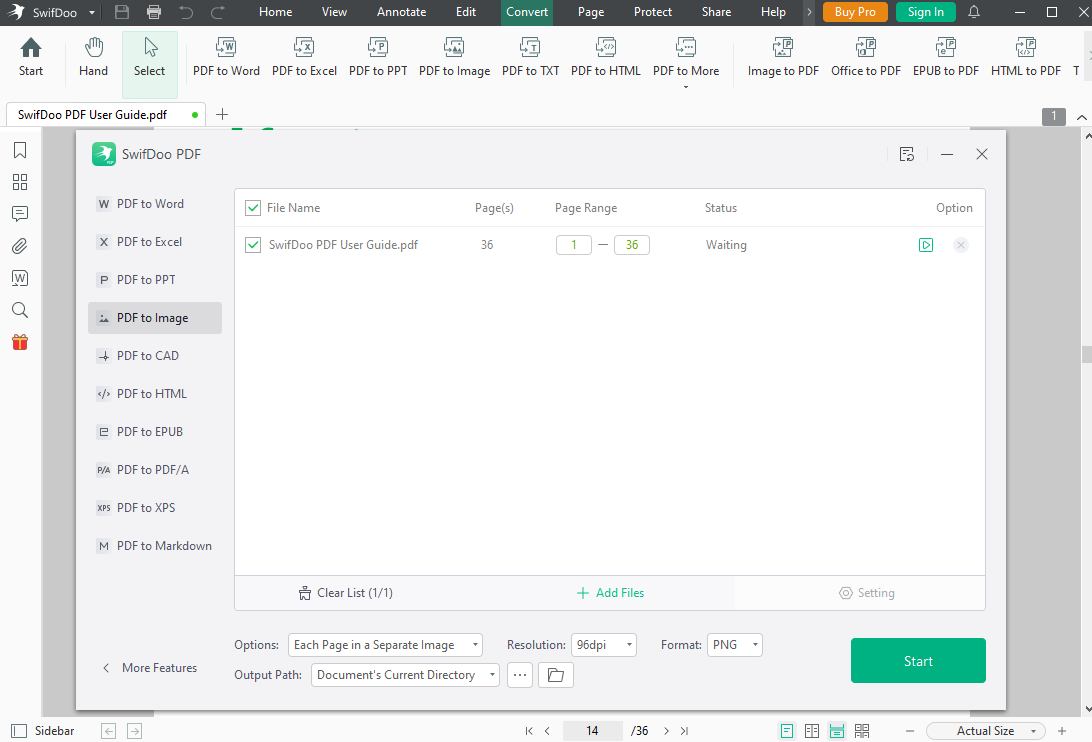The width and height of the screenshot is (1092, 742).
Task: Open the Resolution 96dpi dropdown
Action: (604, 645)
